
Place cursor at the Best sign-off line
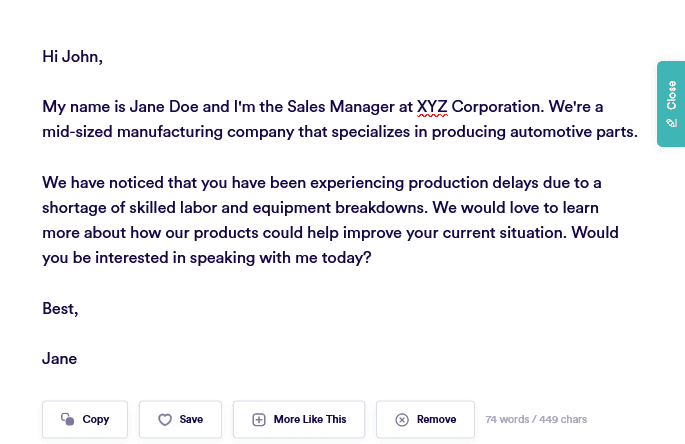tap(60, 308)
